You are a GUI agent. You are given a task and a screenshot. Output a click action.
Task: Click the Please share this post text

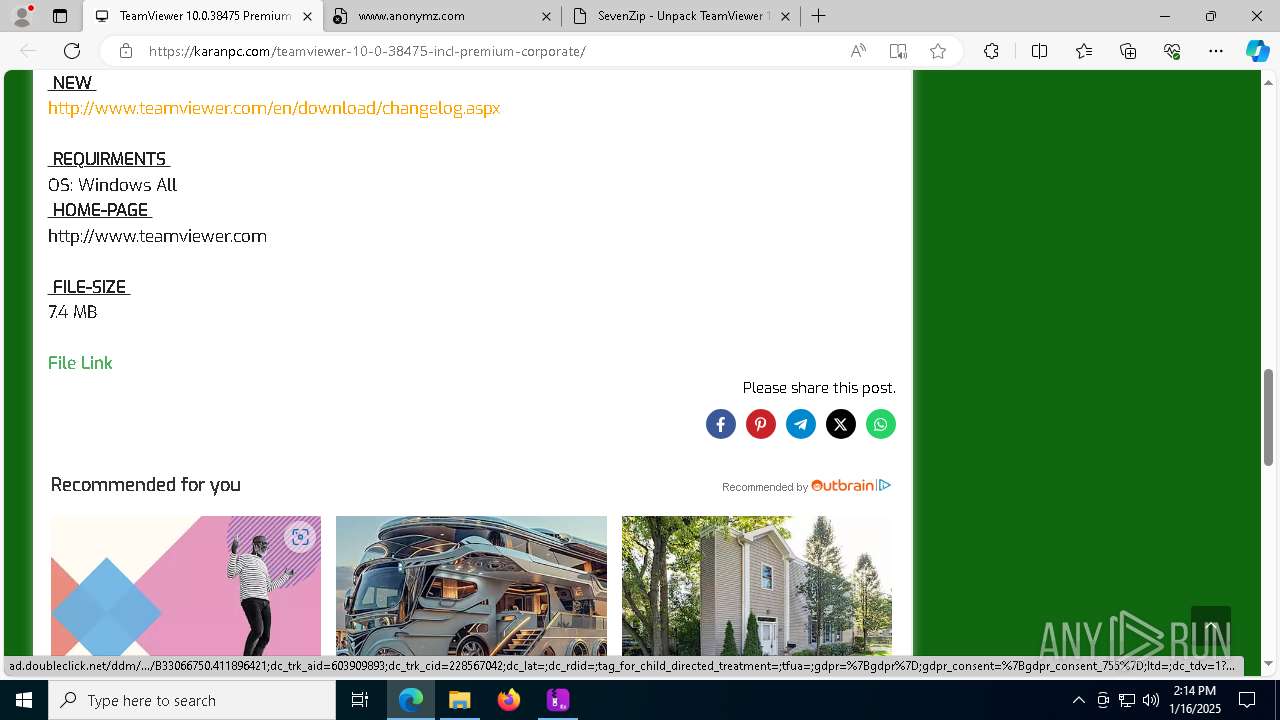[819, 388]
